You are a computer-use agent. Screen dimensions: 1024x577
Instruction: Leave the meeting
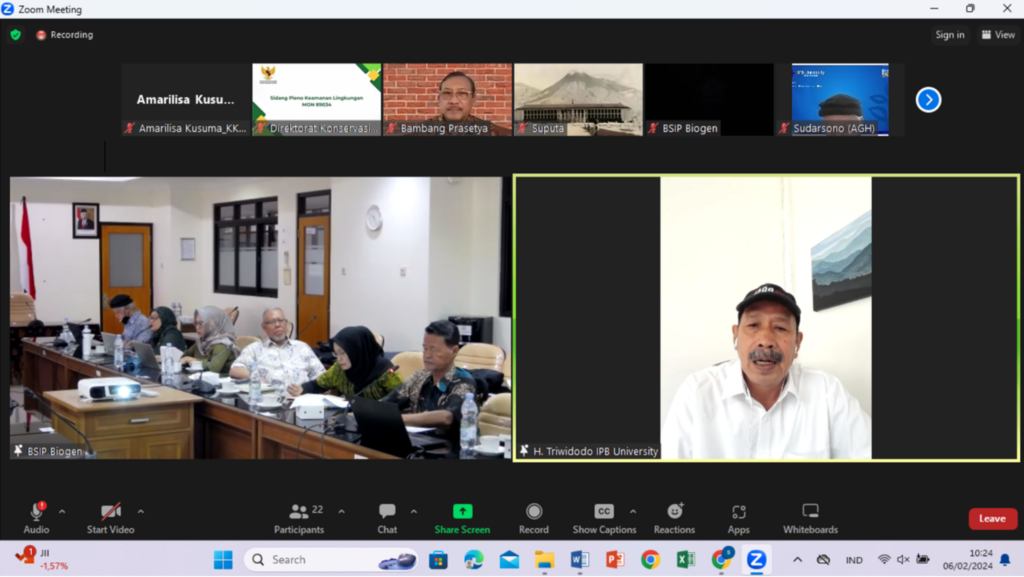point(992,519)
